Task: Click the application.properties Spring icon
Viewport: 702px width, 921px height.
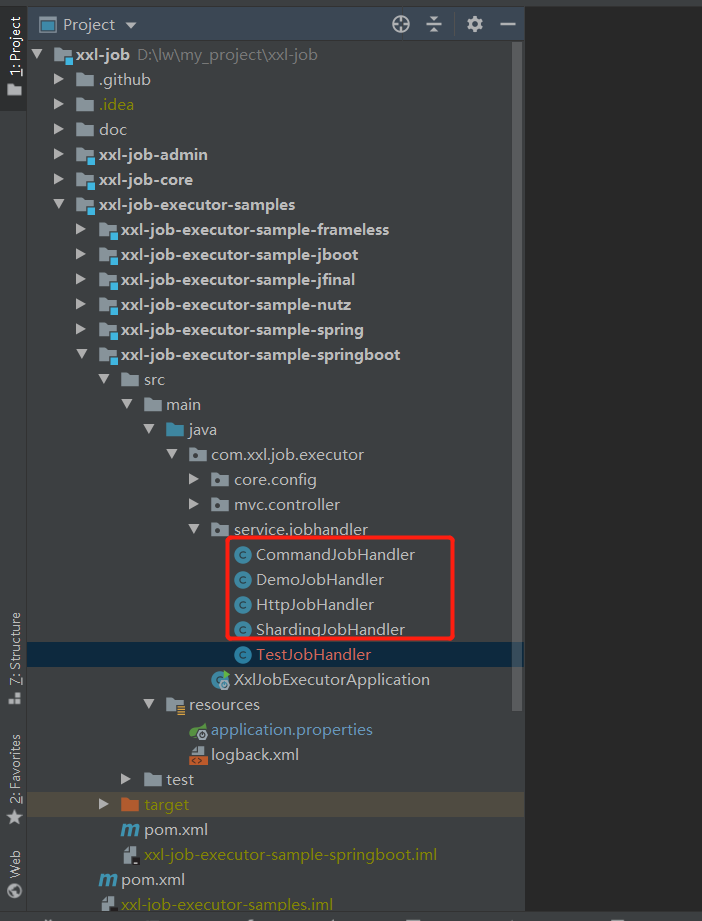Action: tap(199, 731)
